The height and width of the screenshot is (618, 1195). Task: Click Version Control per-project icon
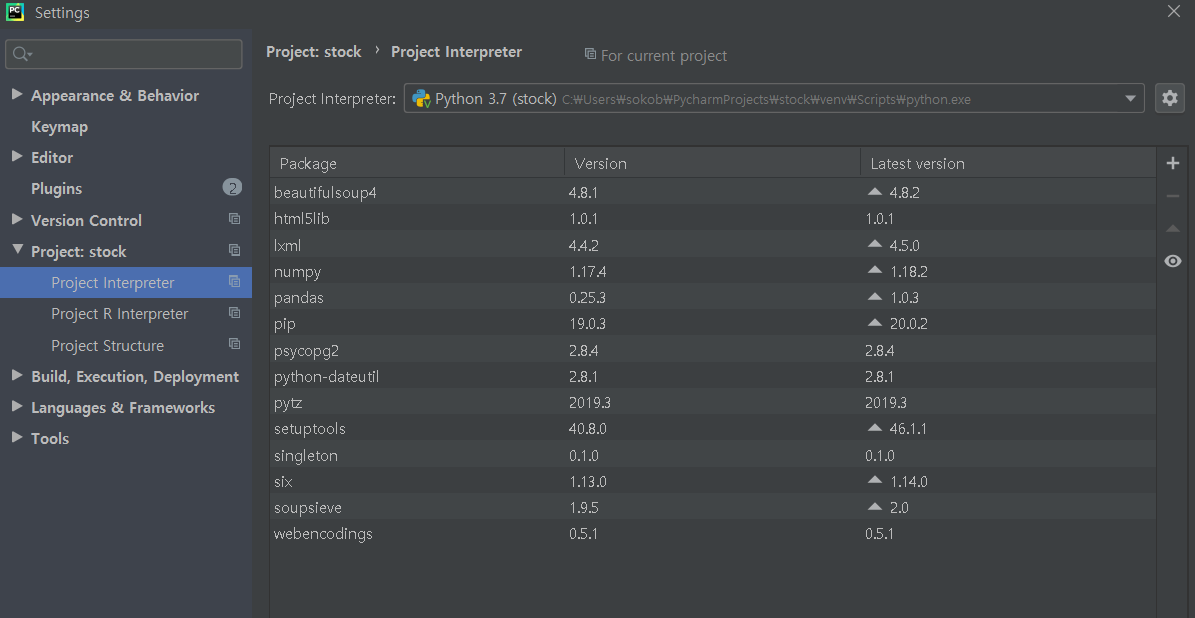coord(235,219)
